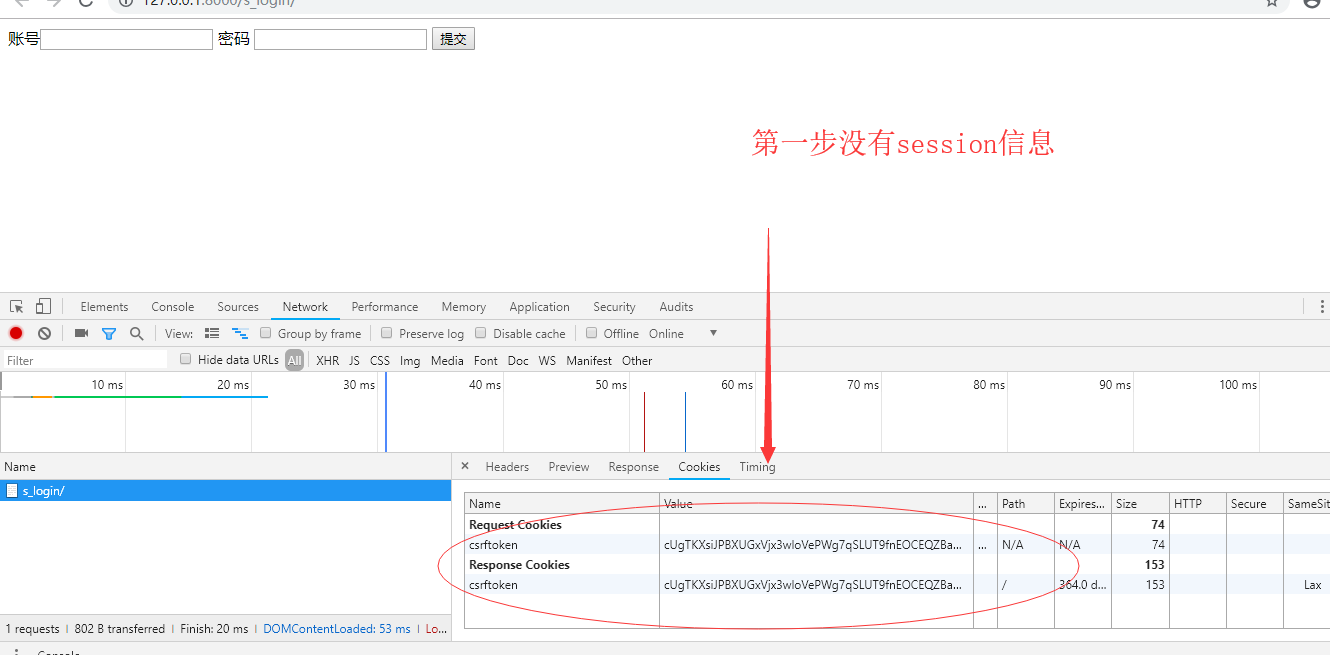The height and width of the screenshot is (655, 1330).
Task: Toggle capture screenshots camera icon
Action: [81, 334]
